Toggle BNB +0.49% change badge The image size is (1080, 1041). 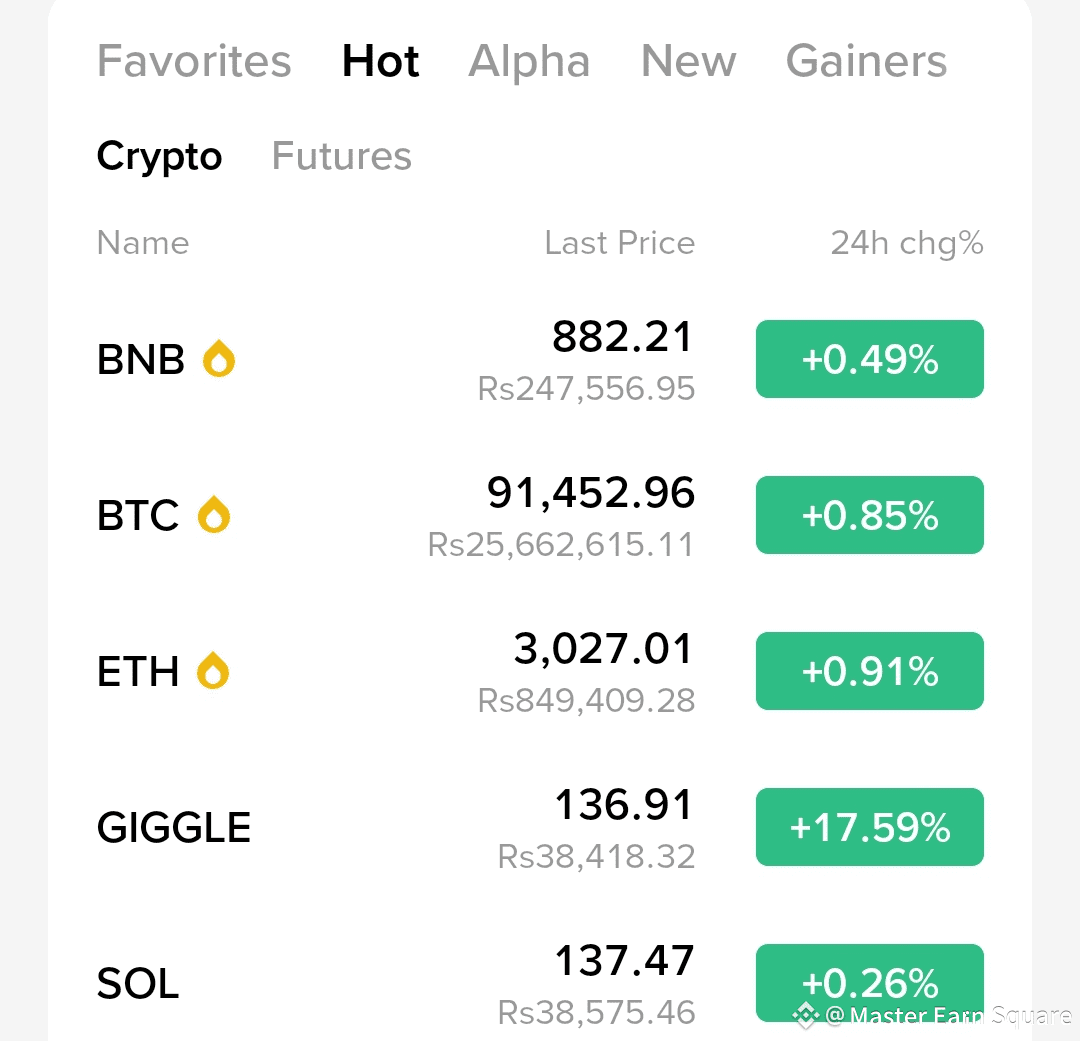click(869, 359)
